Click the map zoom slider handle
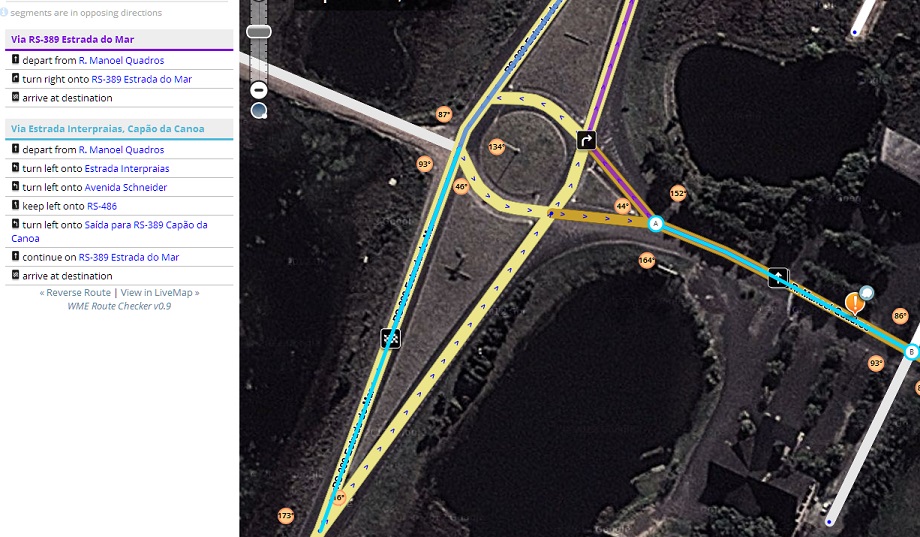The image size is (920, 537). coord(259,32)
